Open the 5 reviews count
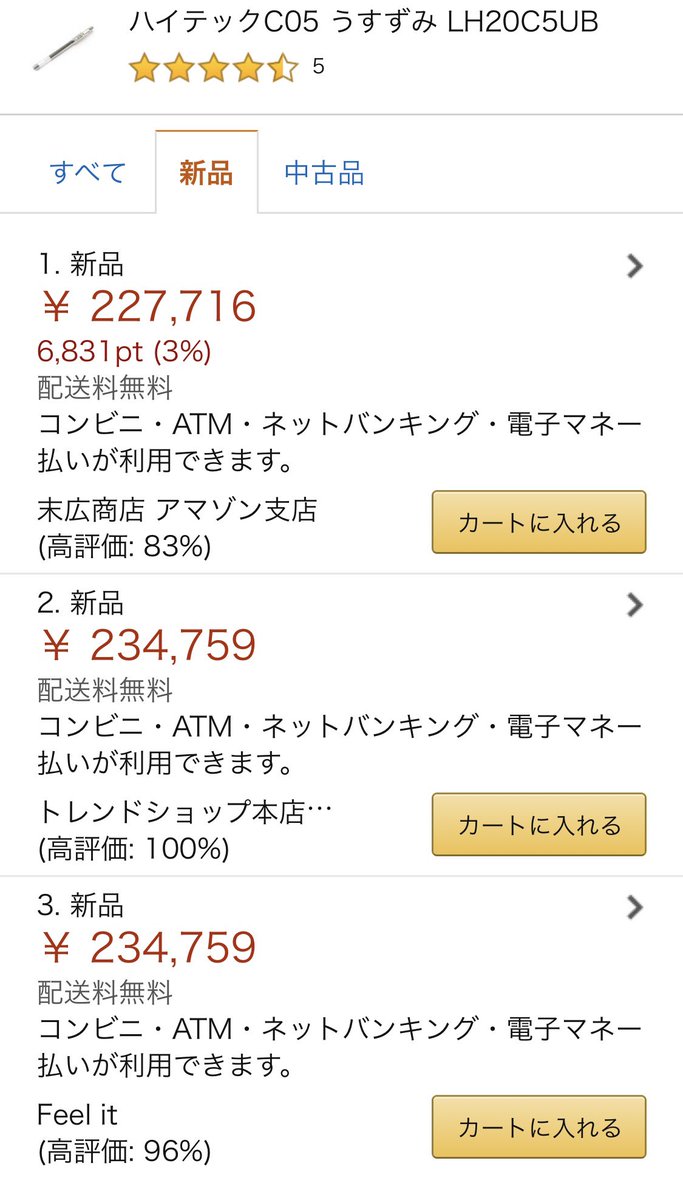683x1200 pixels. pos(318,67)
